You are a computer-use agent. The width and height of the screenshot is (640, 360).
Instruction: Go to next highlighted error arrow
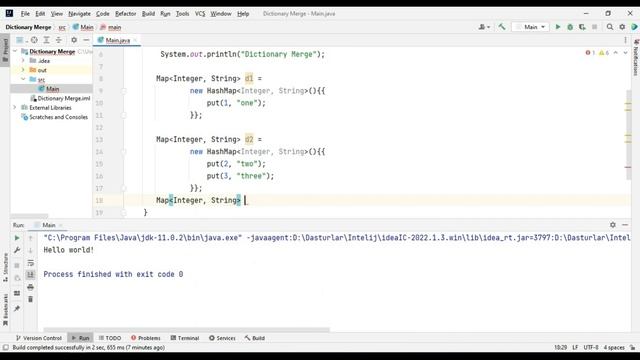click(x=625, y=53)
